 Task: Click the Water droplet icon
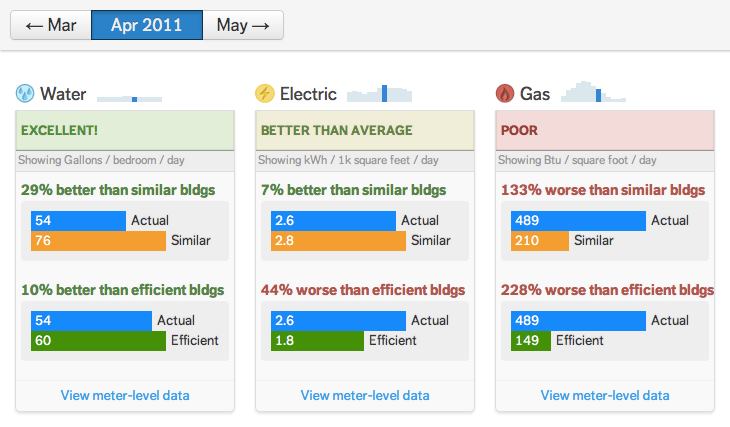[x=25, y=94]
